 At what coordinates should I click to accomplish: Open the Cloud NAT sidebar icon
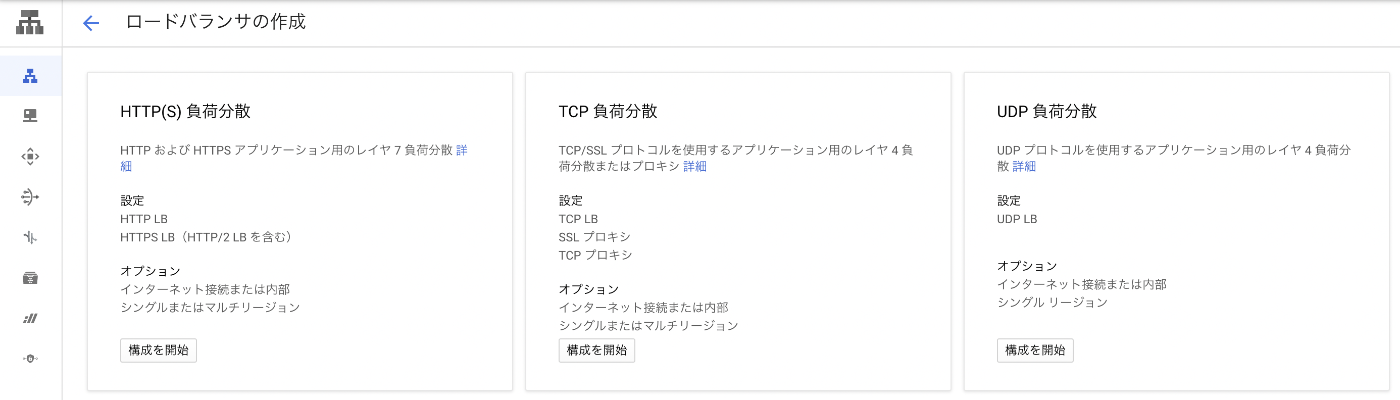[30, 197]
